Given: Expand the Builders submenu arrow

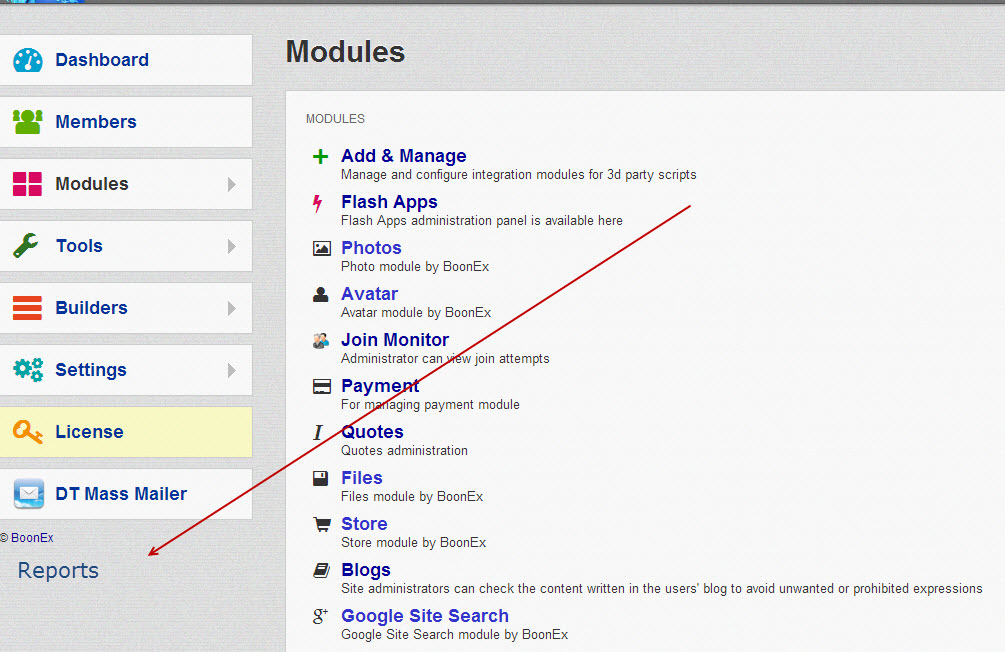Looking at the screenshot, I should (232, 308).
